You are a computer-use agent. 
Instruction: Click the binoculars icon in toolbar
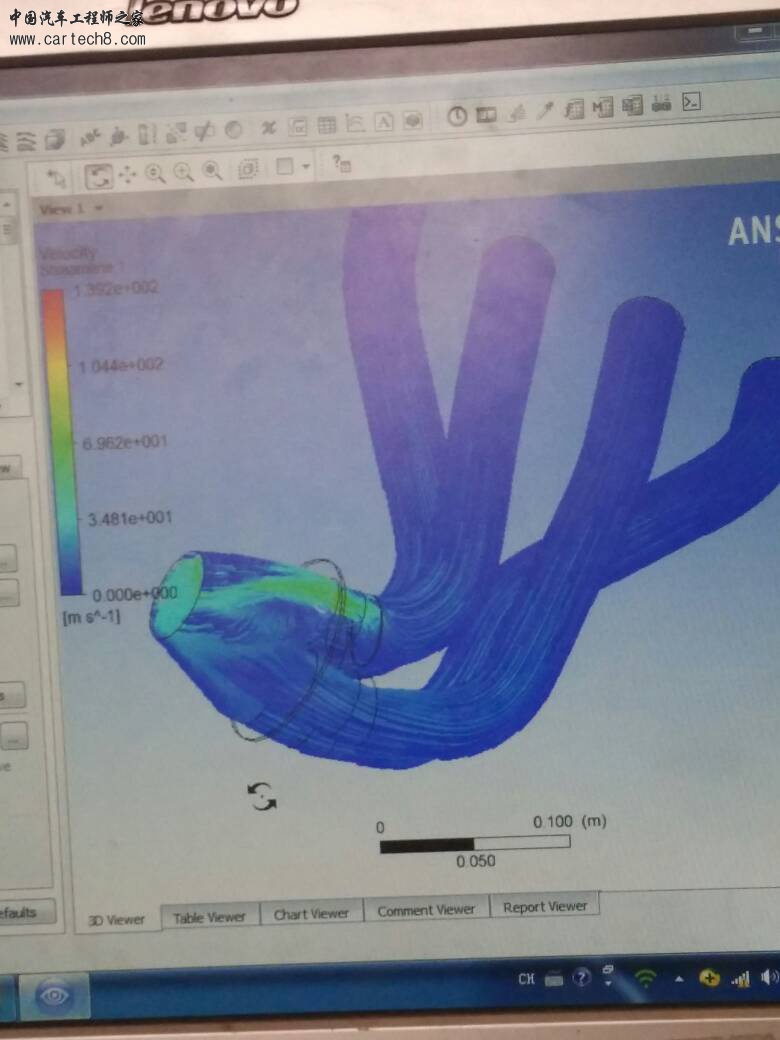(661, 103)
